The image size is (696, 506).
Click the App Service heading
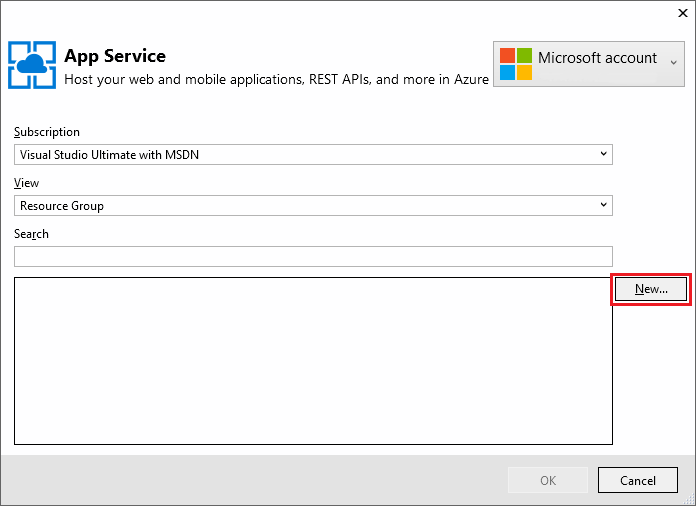click(115, 56)
